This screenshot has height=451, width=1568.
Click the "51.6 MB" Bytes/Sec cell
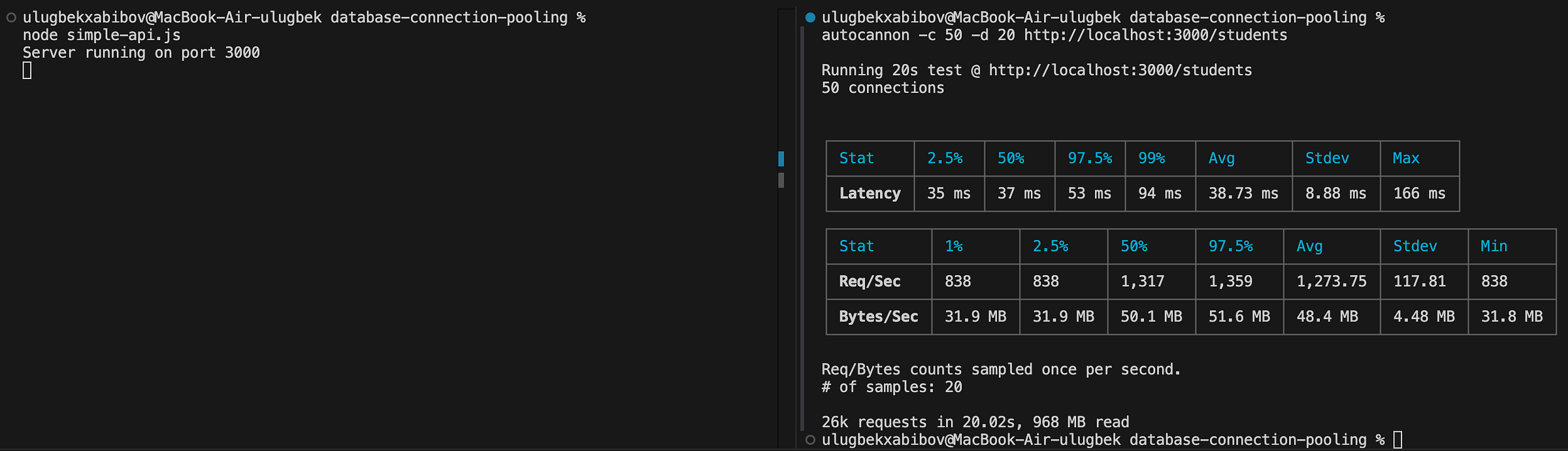point(1239,317)
